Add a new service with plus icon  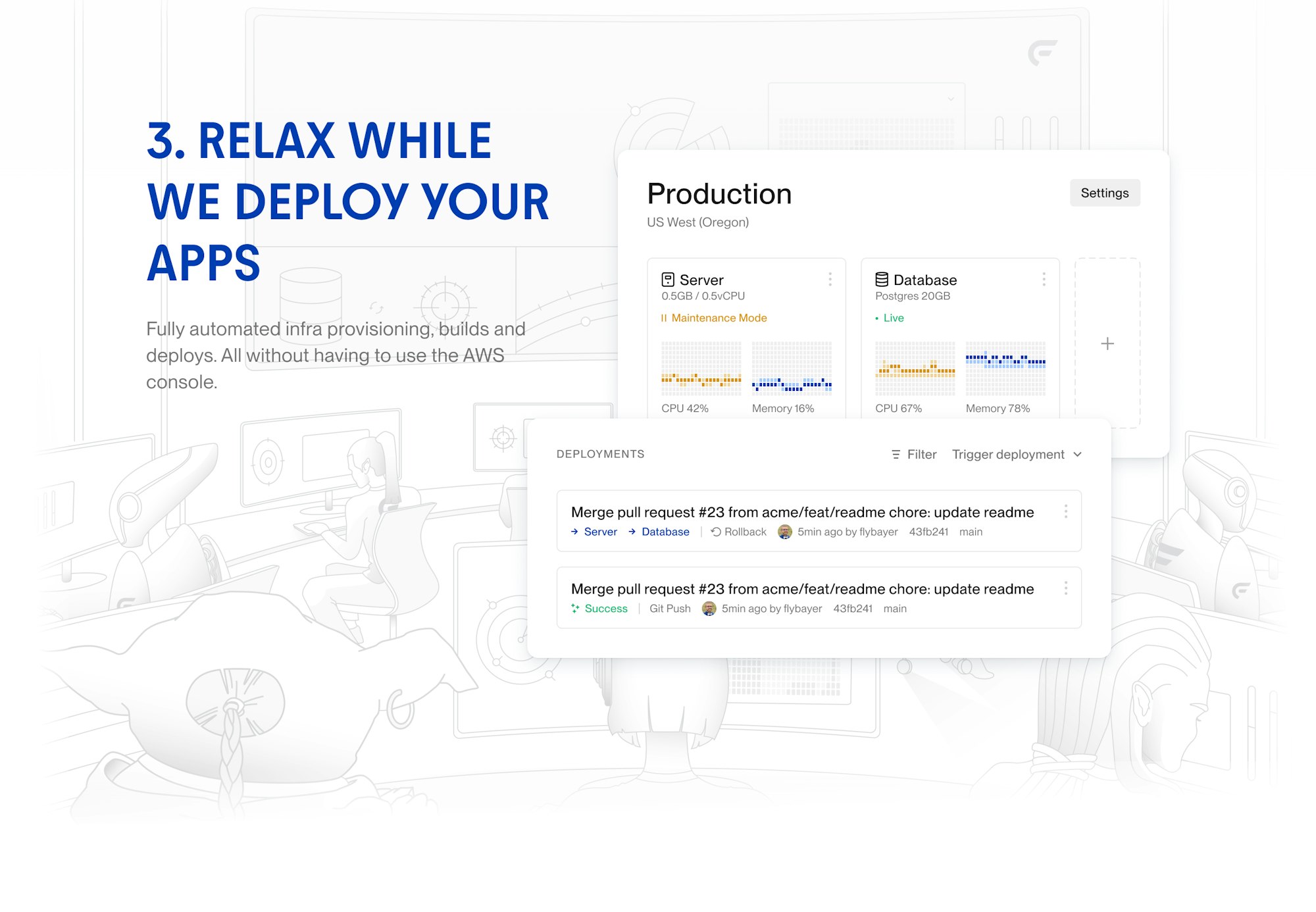point(1107,343)
